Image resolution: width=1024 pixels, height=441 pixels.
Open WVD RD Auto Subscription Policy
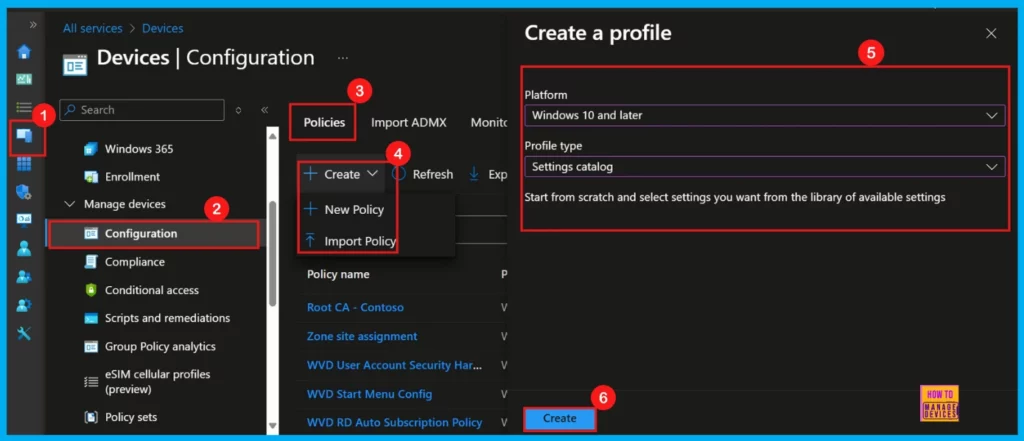click(394, 423)
